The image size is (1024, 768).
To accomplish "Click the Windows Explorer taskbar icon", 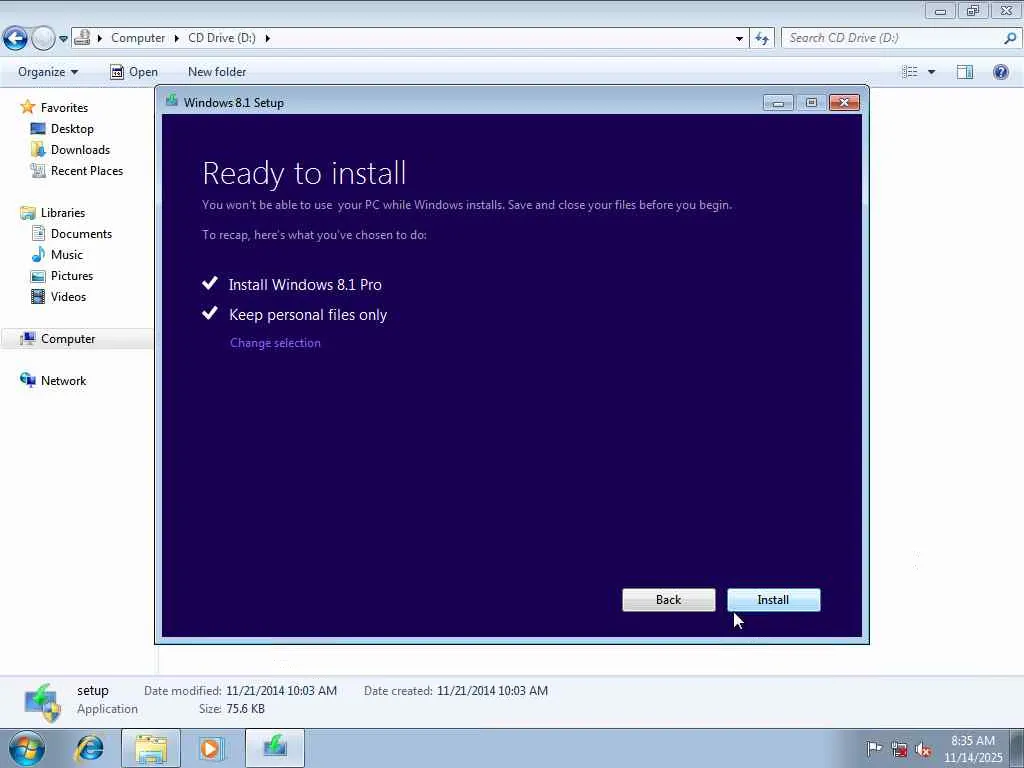I will (151, 748).
